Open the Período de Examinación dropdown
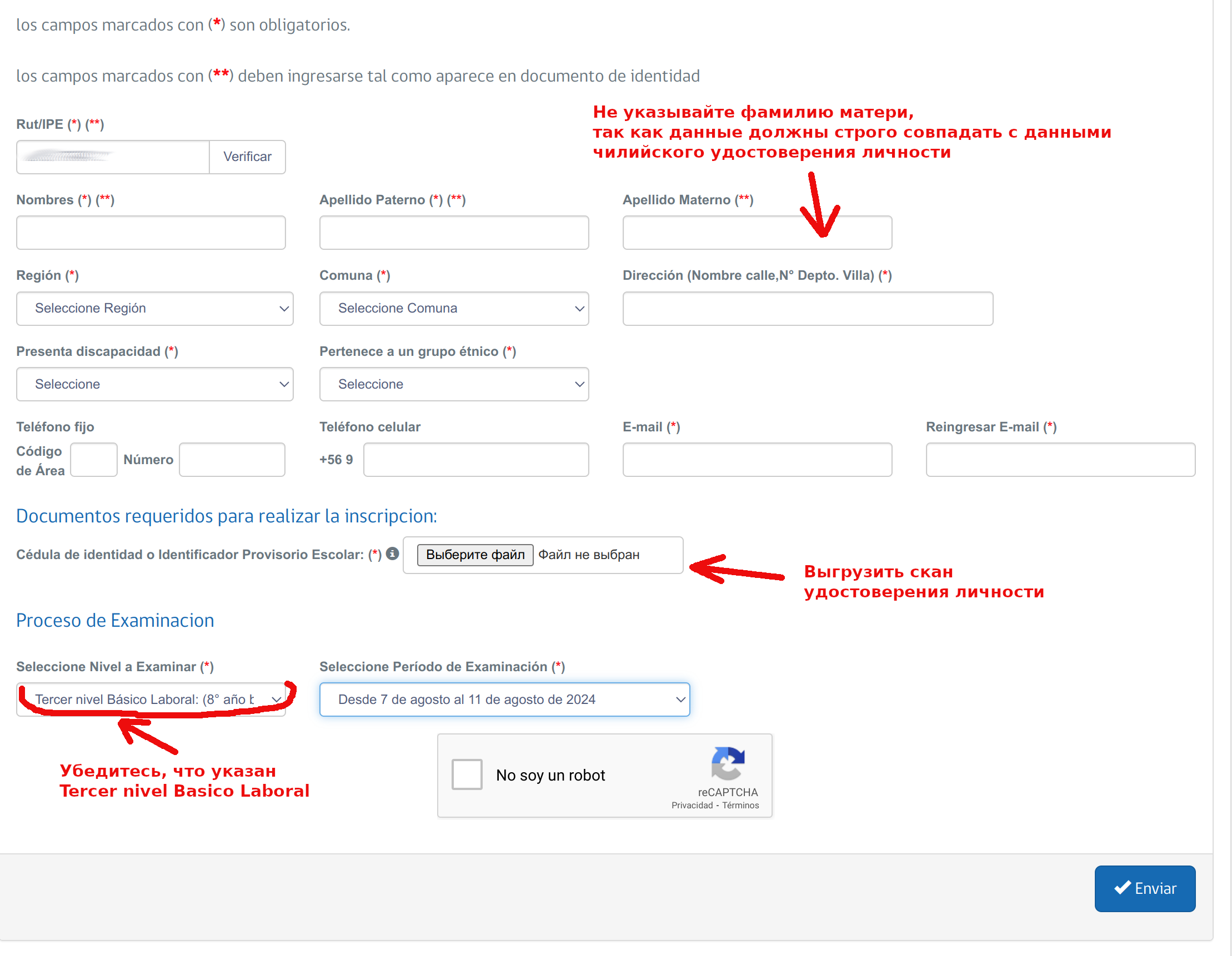The image size is (1232, 956). pyautogui.click(x=504, y=700)
